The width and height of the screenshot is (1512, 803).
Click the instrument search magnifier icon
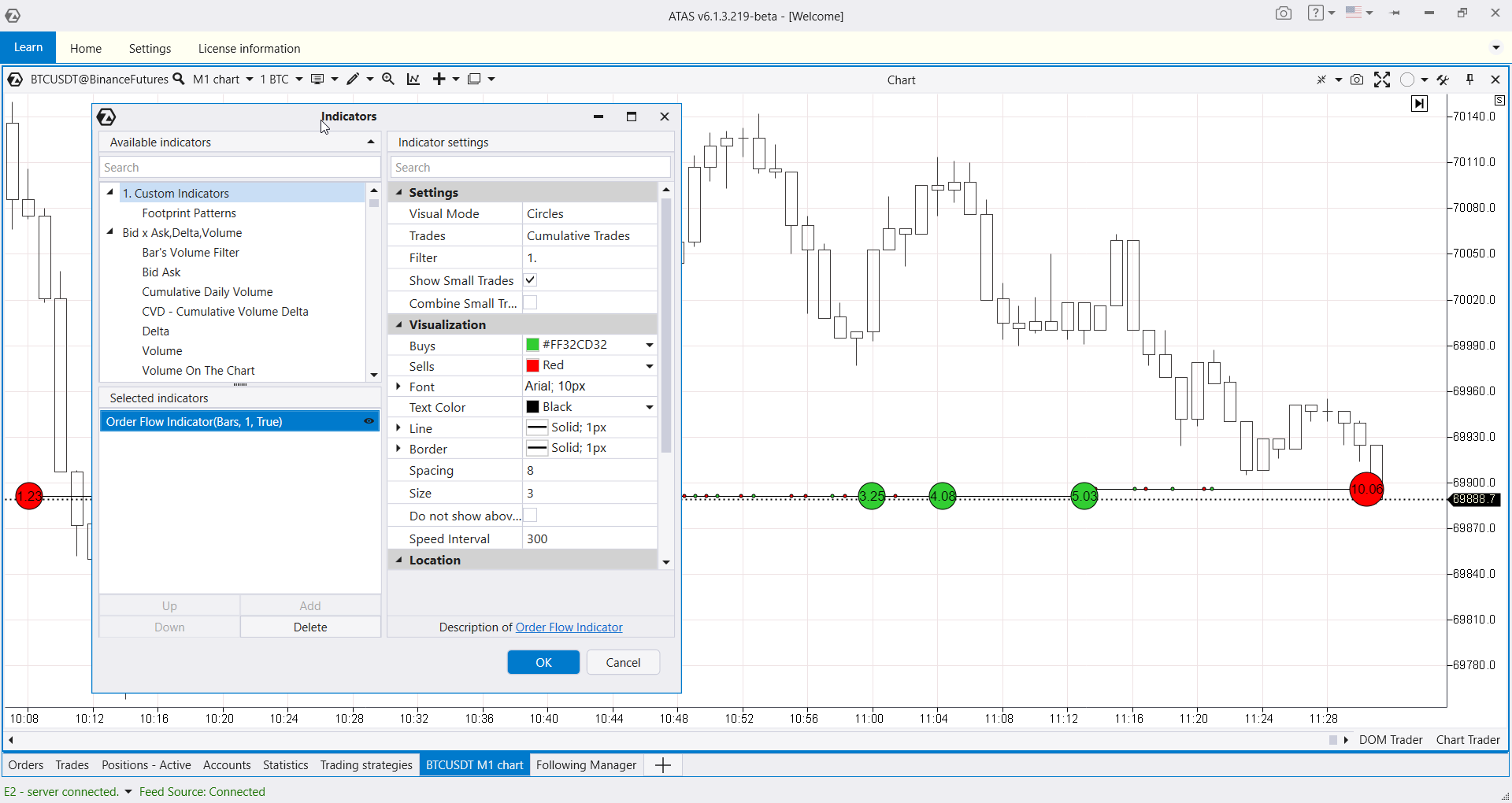pyautogui.click(x=179, y=79)
